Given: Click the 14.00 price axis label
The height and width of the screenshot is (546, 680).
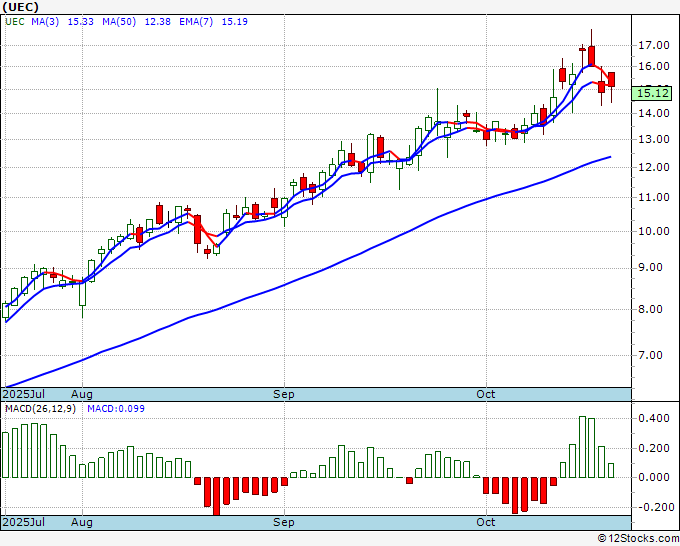Looking at the screenshot, I should pyautogui.click(x=654, y=113).
